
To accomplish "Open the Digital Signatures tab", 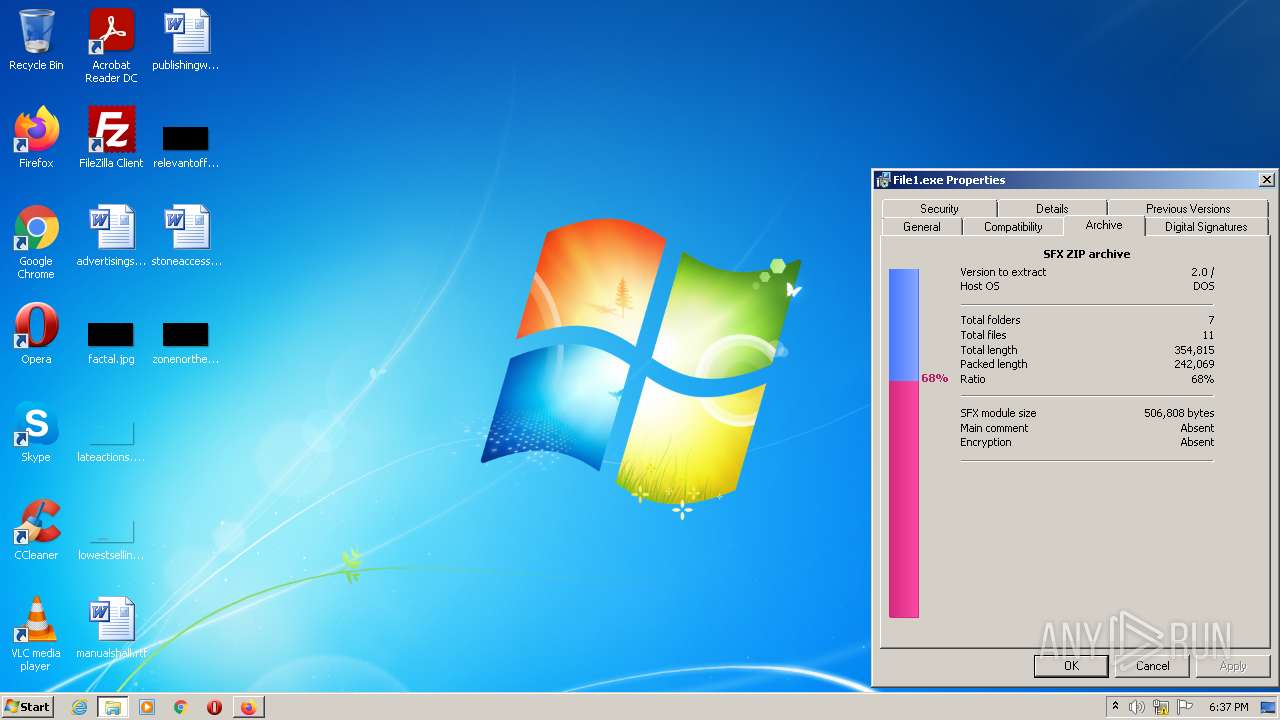I will click(x=1206, y=227).
